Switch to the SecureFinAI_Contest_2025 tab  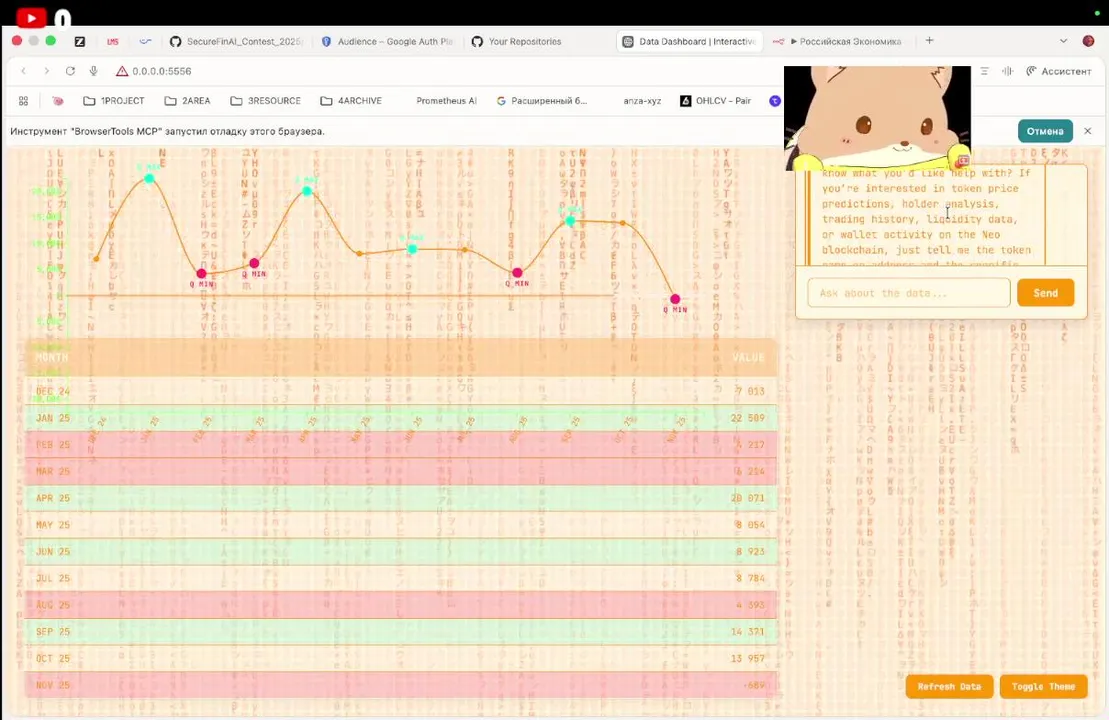click(236, 41)
